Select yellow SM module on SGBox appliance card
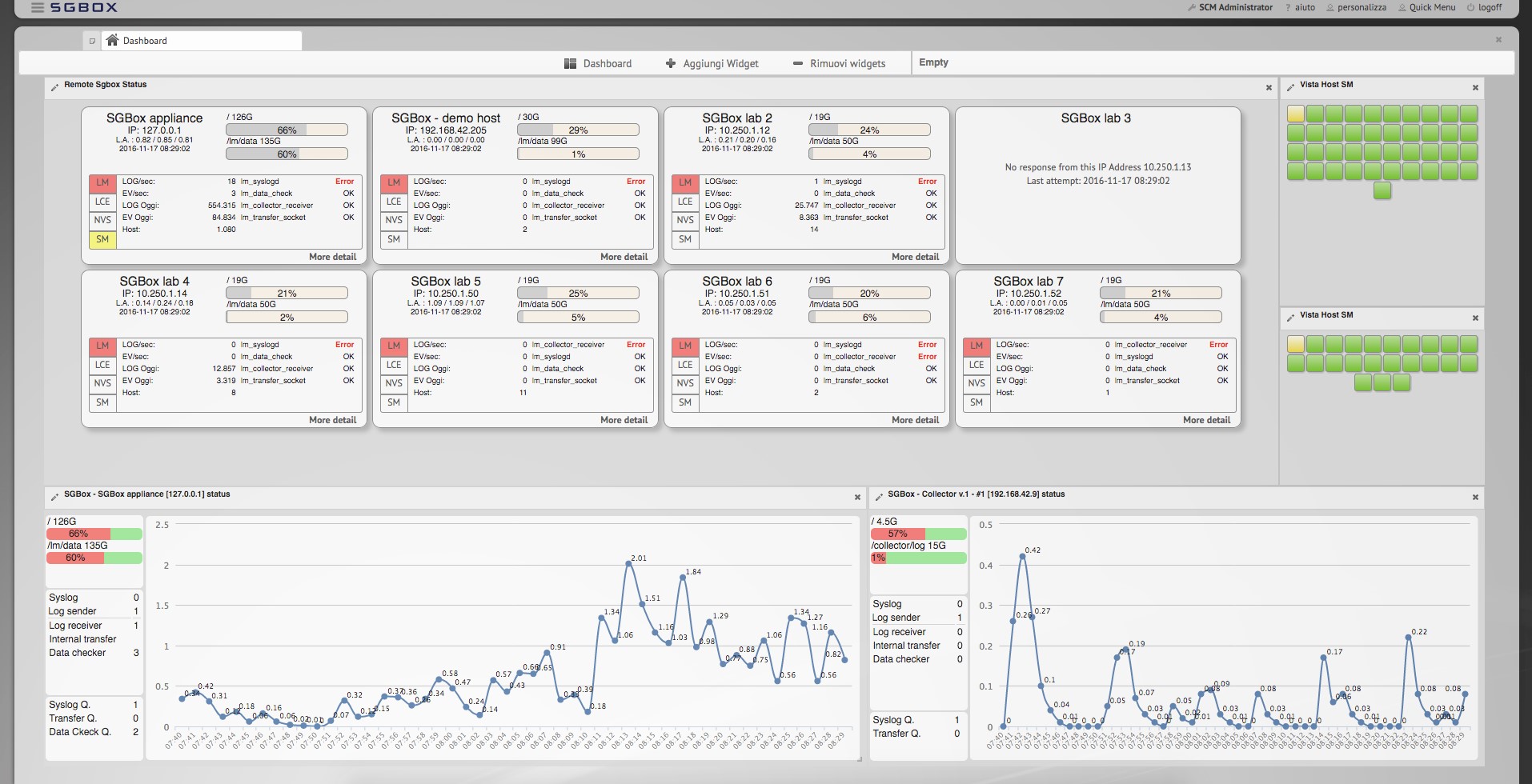This screenshot has height=784, width=1532. 102,239
